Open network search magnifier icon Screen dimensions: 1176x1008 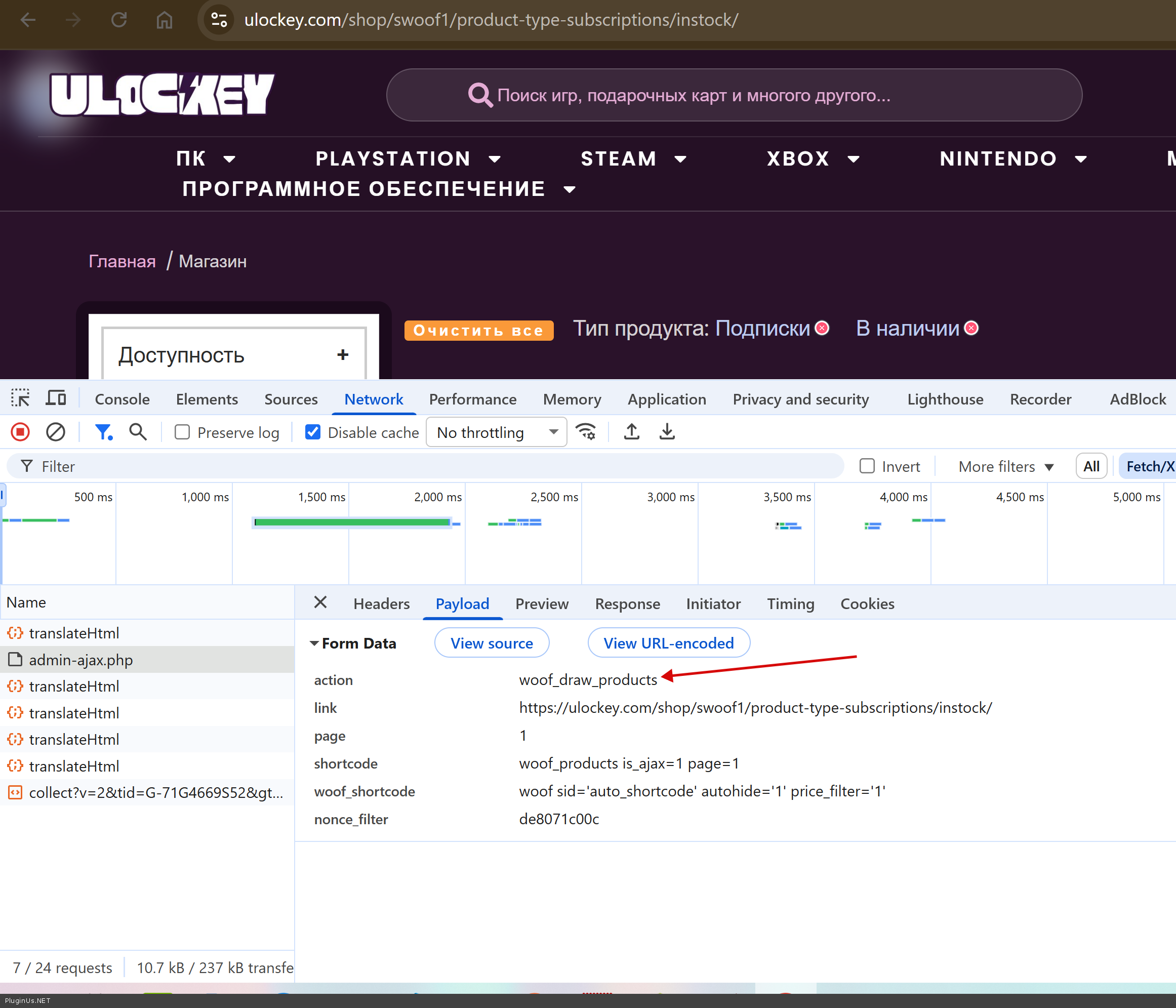pos(138,432)
